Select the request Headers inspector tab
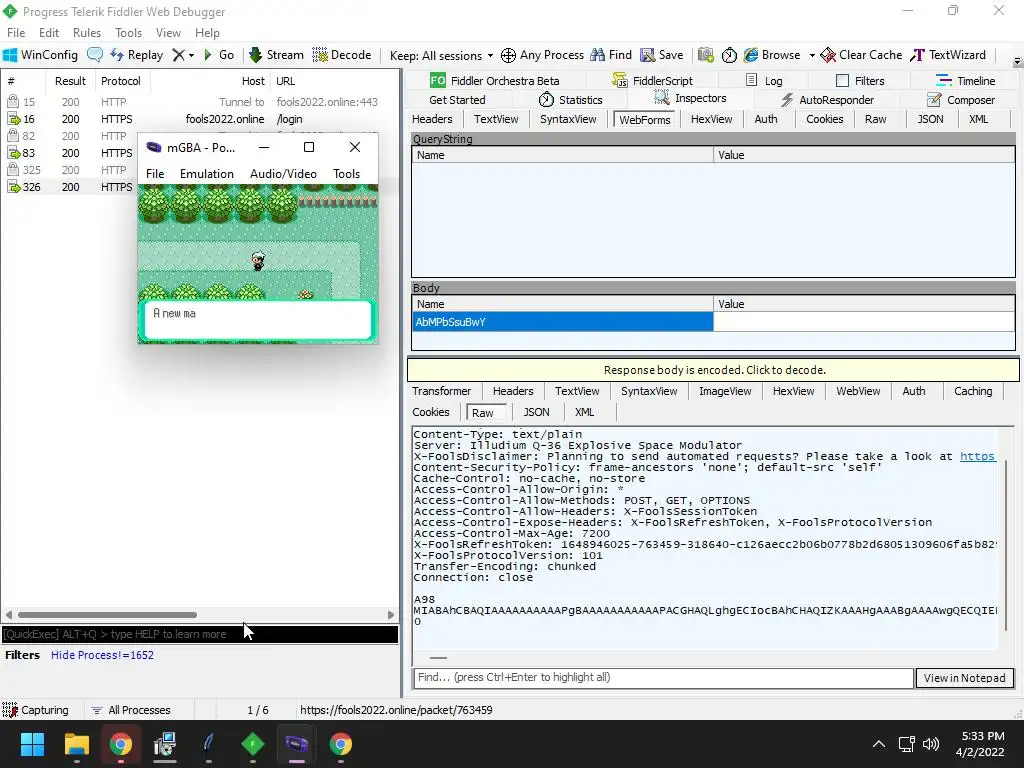The height and width of the screenshot is (768, 1024). 432,119
